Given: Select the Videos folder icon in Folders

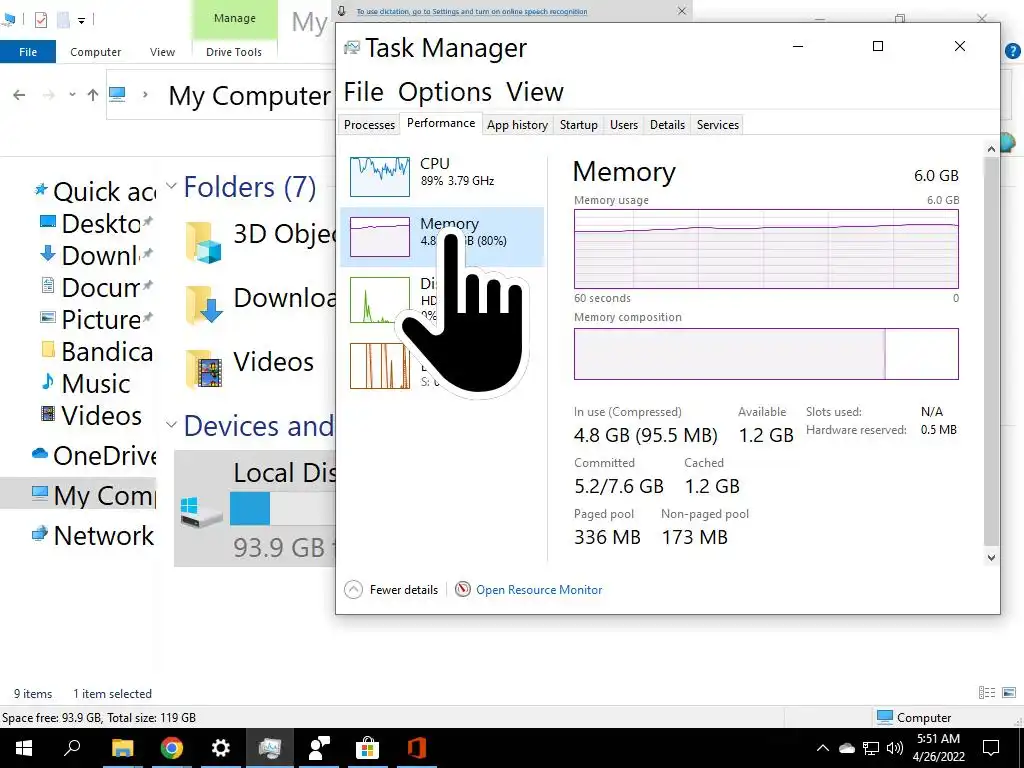Looking at the screenshot, I should pyautogui.click(x=204, y=369).
